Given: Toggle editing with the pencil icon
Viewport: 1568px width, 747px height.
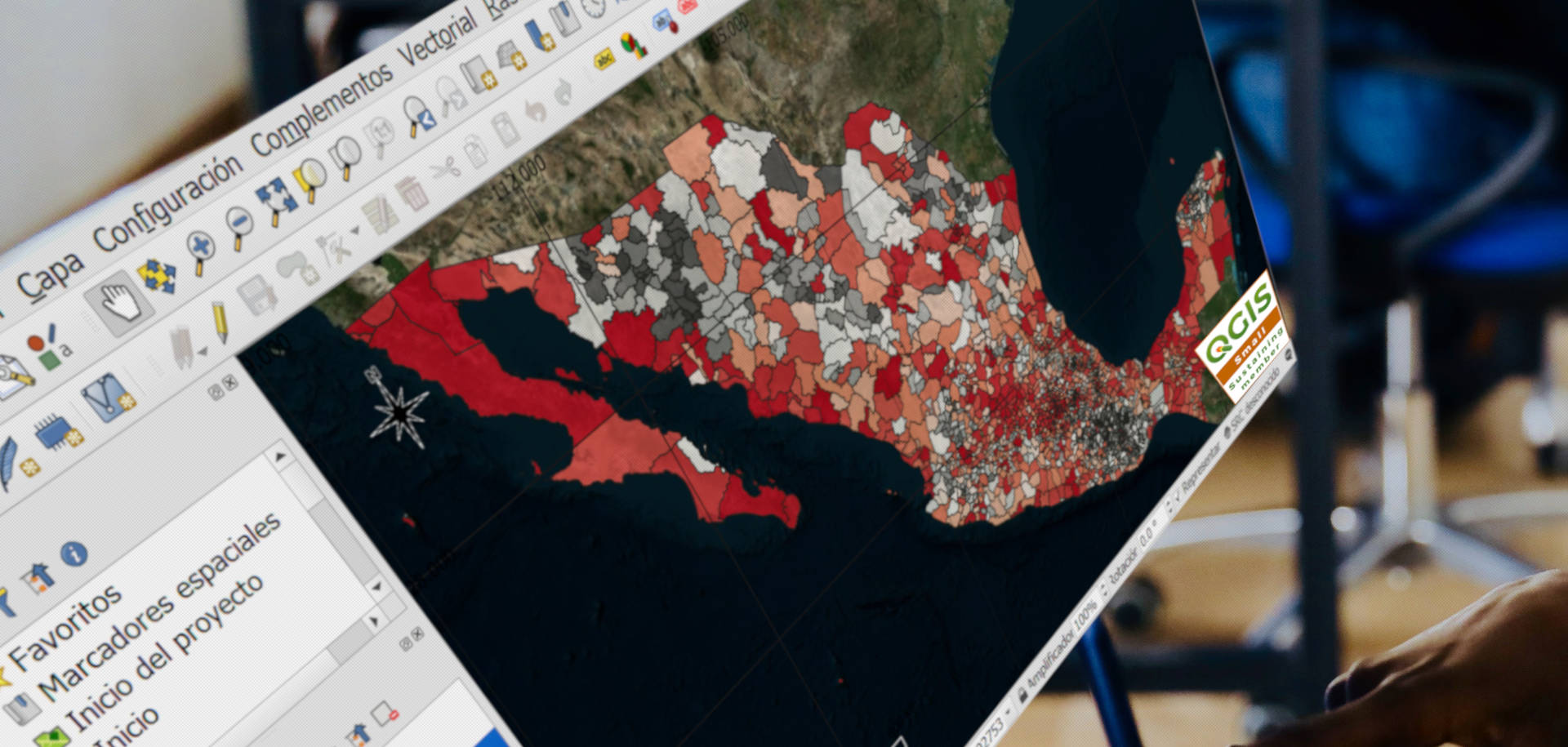Looking at the screenshot, I should [x=220, y=321].
